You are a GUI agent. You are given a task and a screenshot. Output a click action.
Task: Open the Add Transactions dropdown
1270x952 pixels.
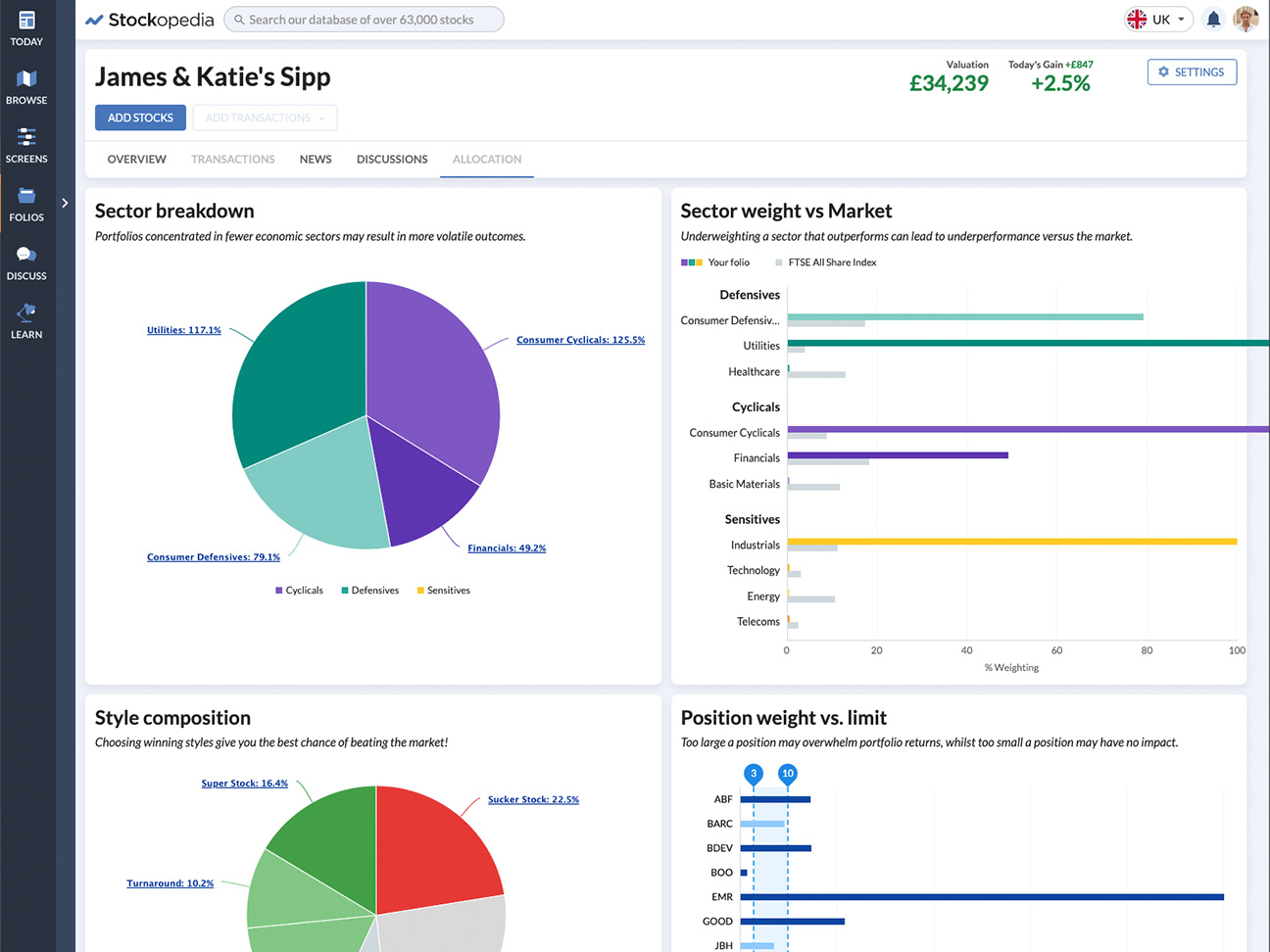(265, 118)
